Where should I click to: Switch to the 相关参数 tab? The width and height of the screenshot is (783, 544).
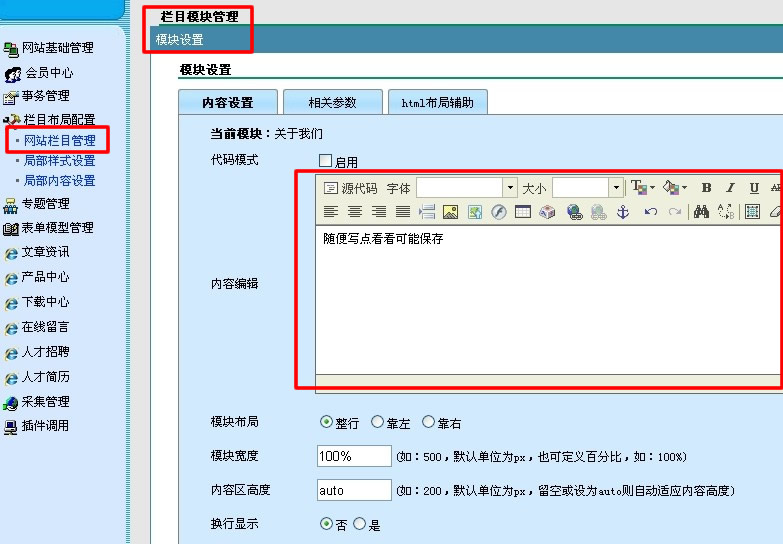332,102
